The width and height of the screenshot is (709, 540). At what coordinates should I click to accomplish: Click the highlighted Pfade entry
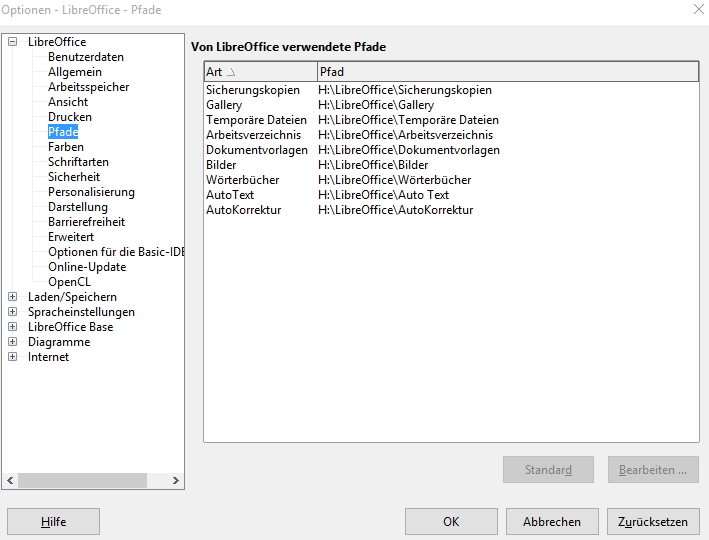(63, 132)
